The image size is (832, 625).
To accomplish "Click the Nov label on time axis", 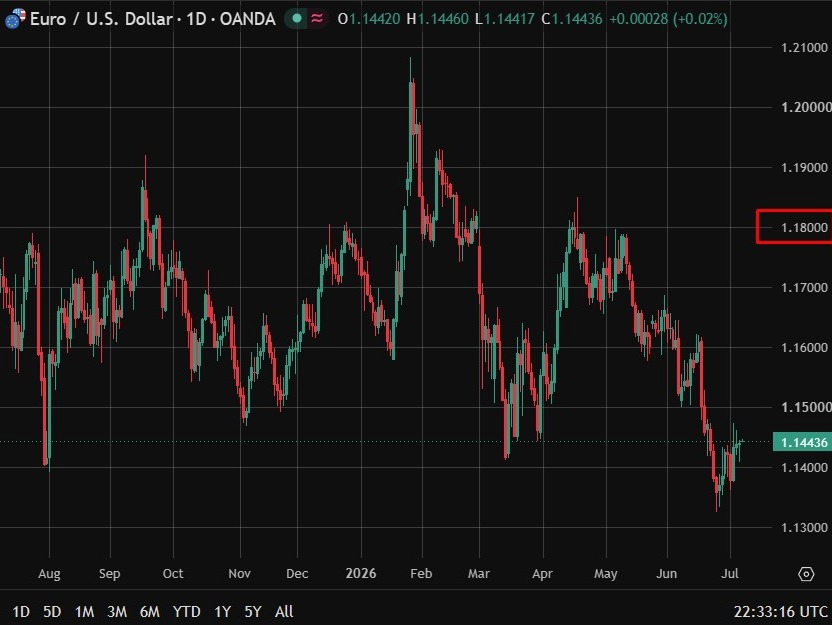I will coord(239,574).
